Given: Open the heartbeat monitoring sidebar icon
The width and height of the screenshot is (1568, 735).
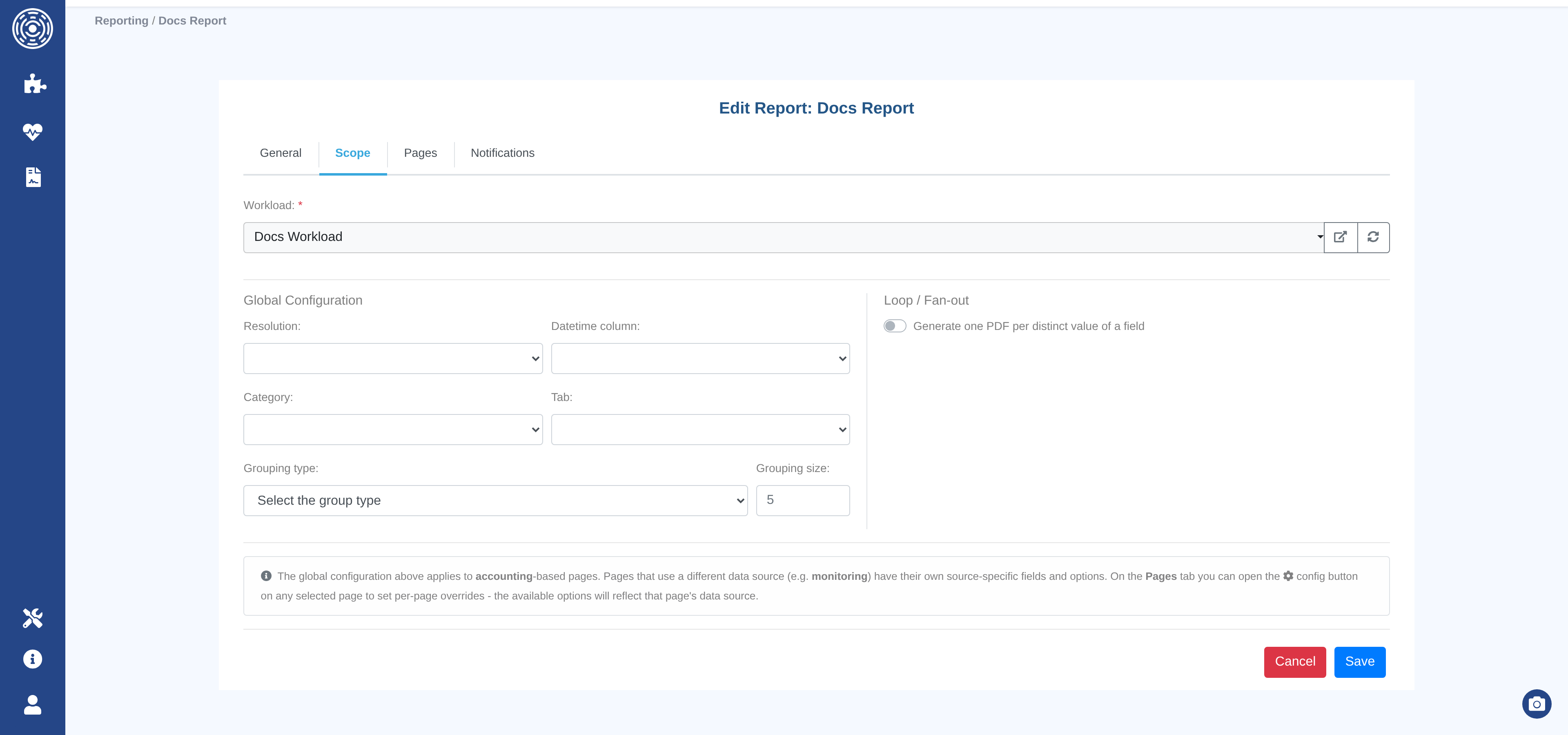Looking at the screenshot, I should pos(32,131).
